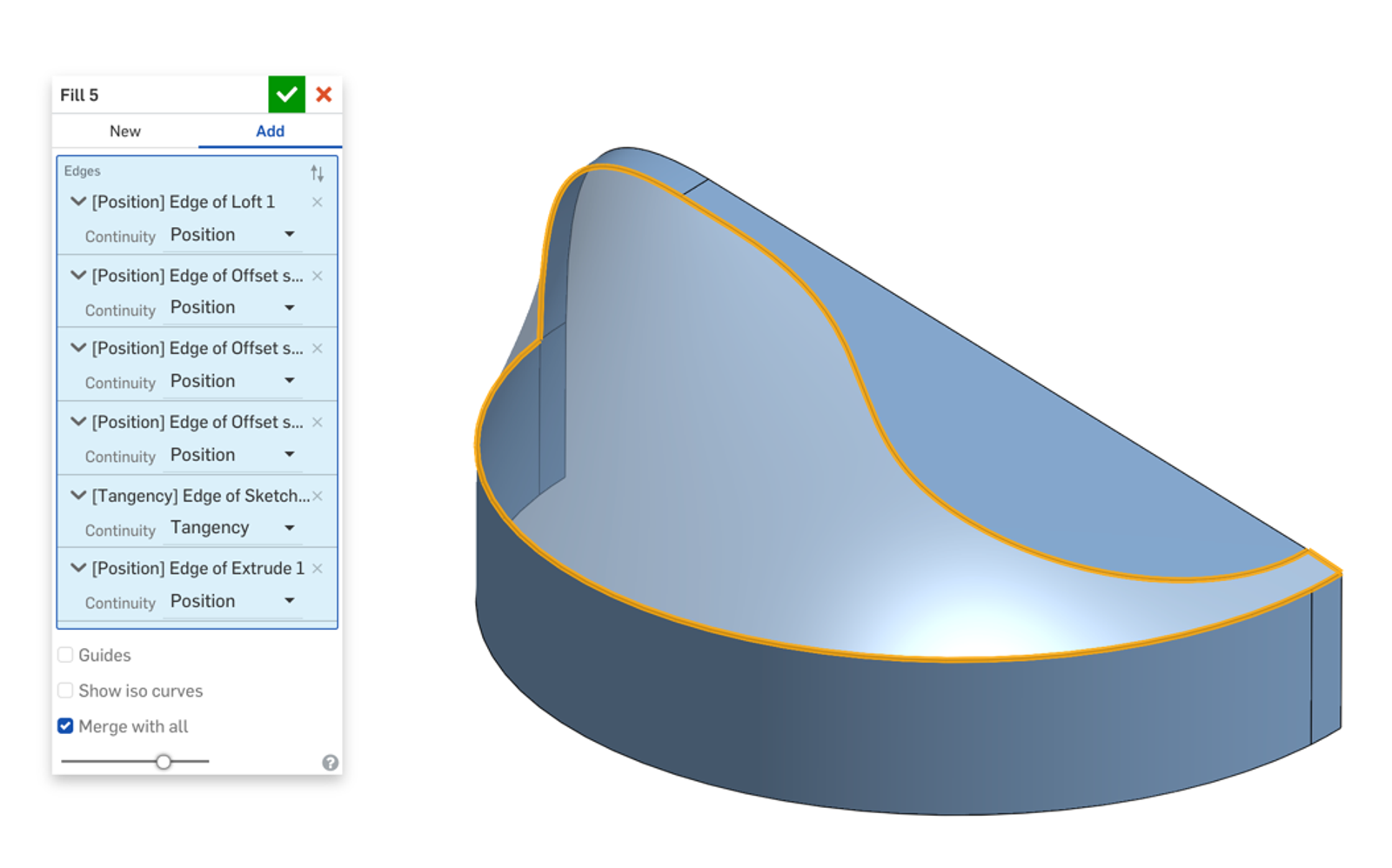This screenshot has height=868, width=1392.
Task: Select the Add tab
Action: [x=270, y=131]
